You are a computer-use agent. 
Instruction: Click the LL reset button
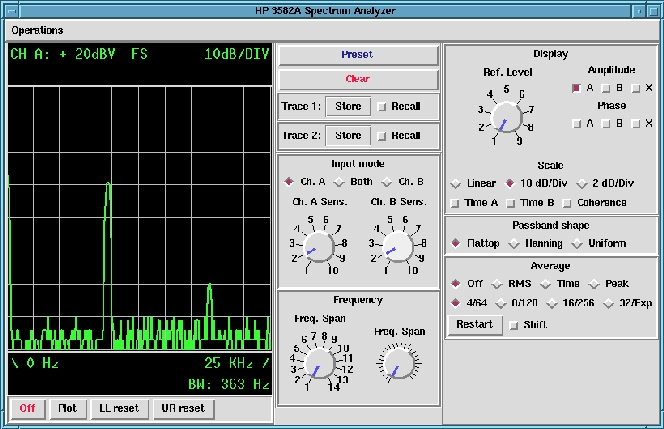(x=119, y=408)
